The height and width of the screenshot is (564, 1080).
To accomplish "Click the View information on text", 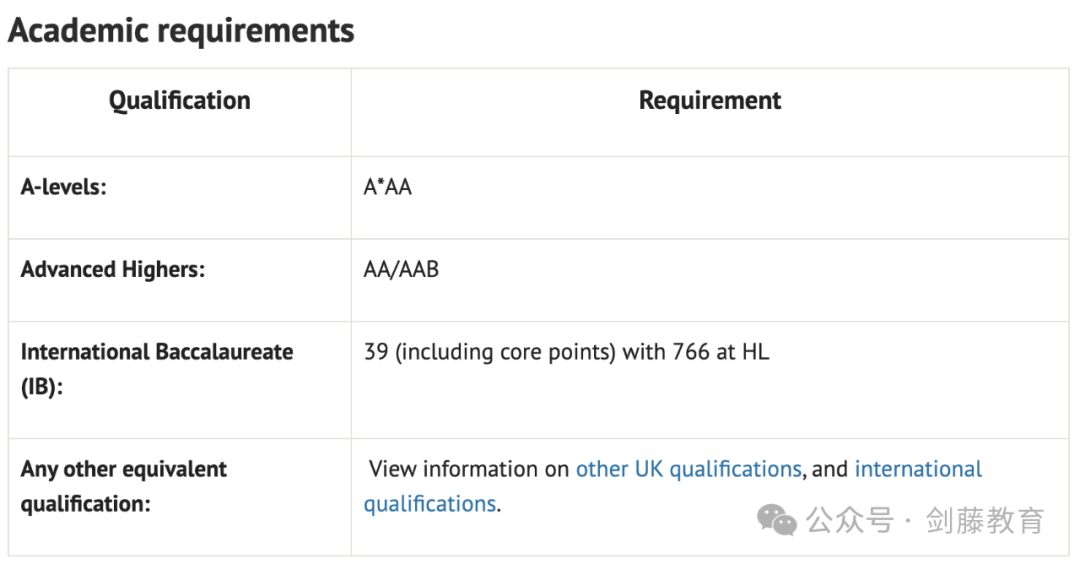I will [x=469, y=469].
